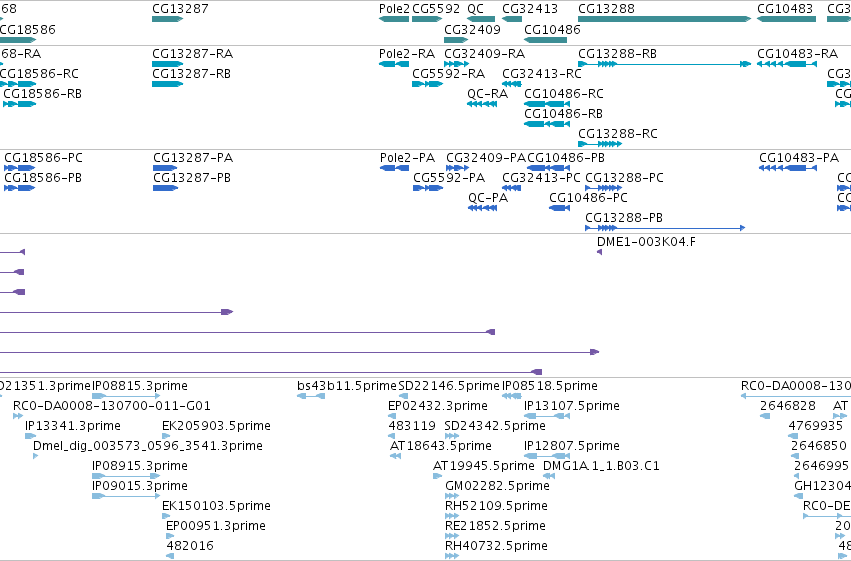
Task: Click transcript CG13288-RB
Action: [x=664, y=64]
